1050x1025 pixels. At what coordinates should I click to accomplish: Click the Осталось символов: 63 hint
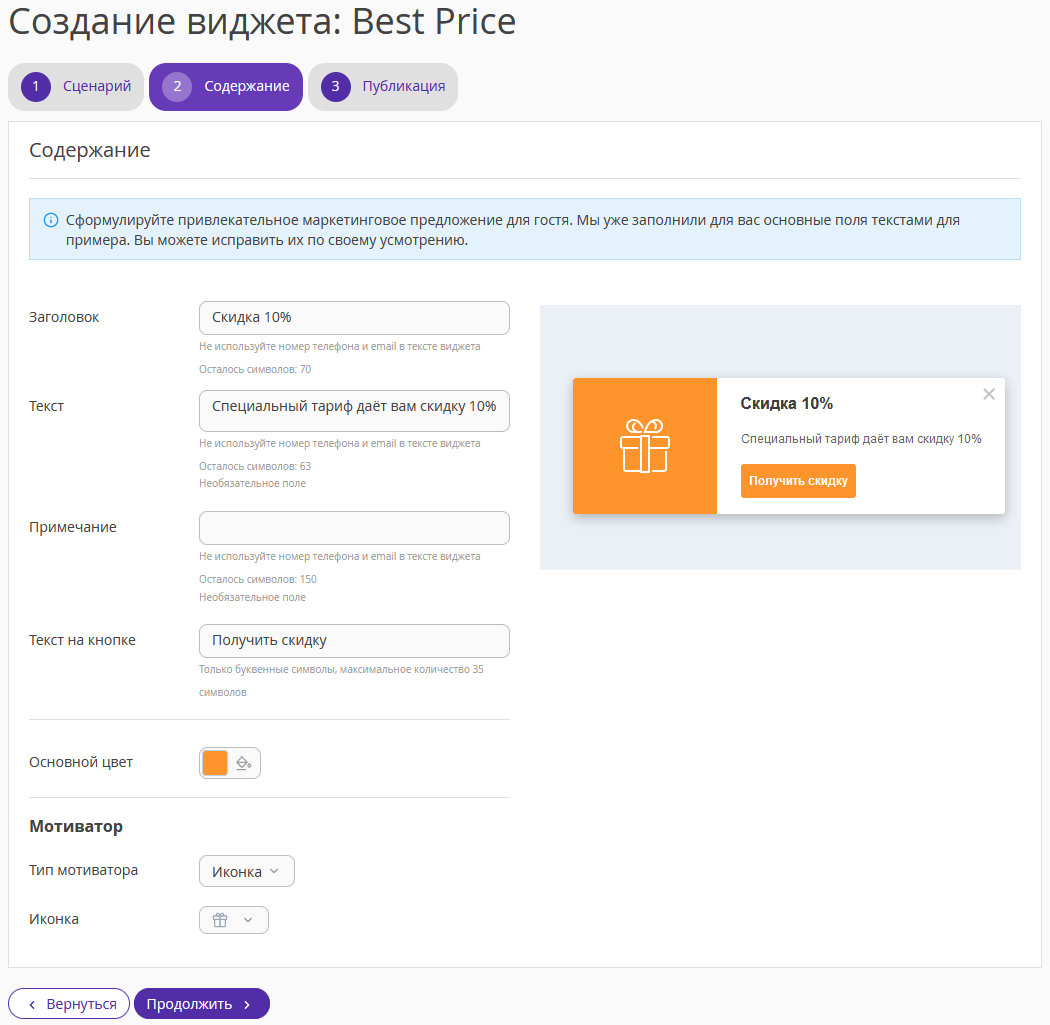pos(254,467)
